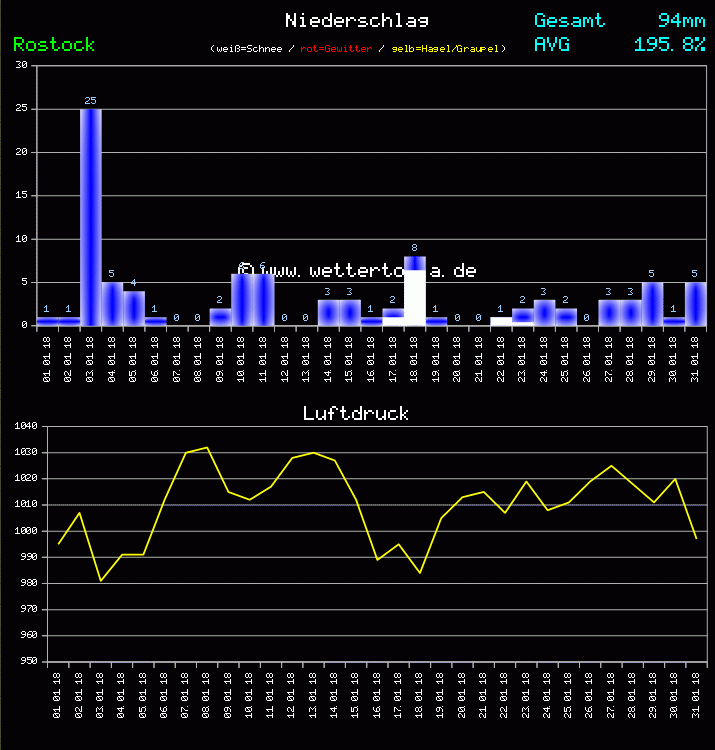Viewport: 715px width, 750px height.
Task: Click the yellow gelb=Hagel/Graupel legend entry
Action: 448,48
